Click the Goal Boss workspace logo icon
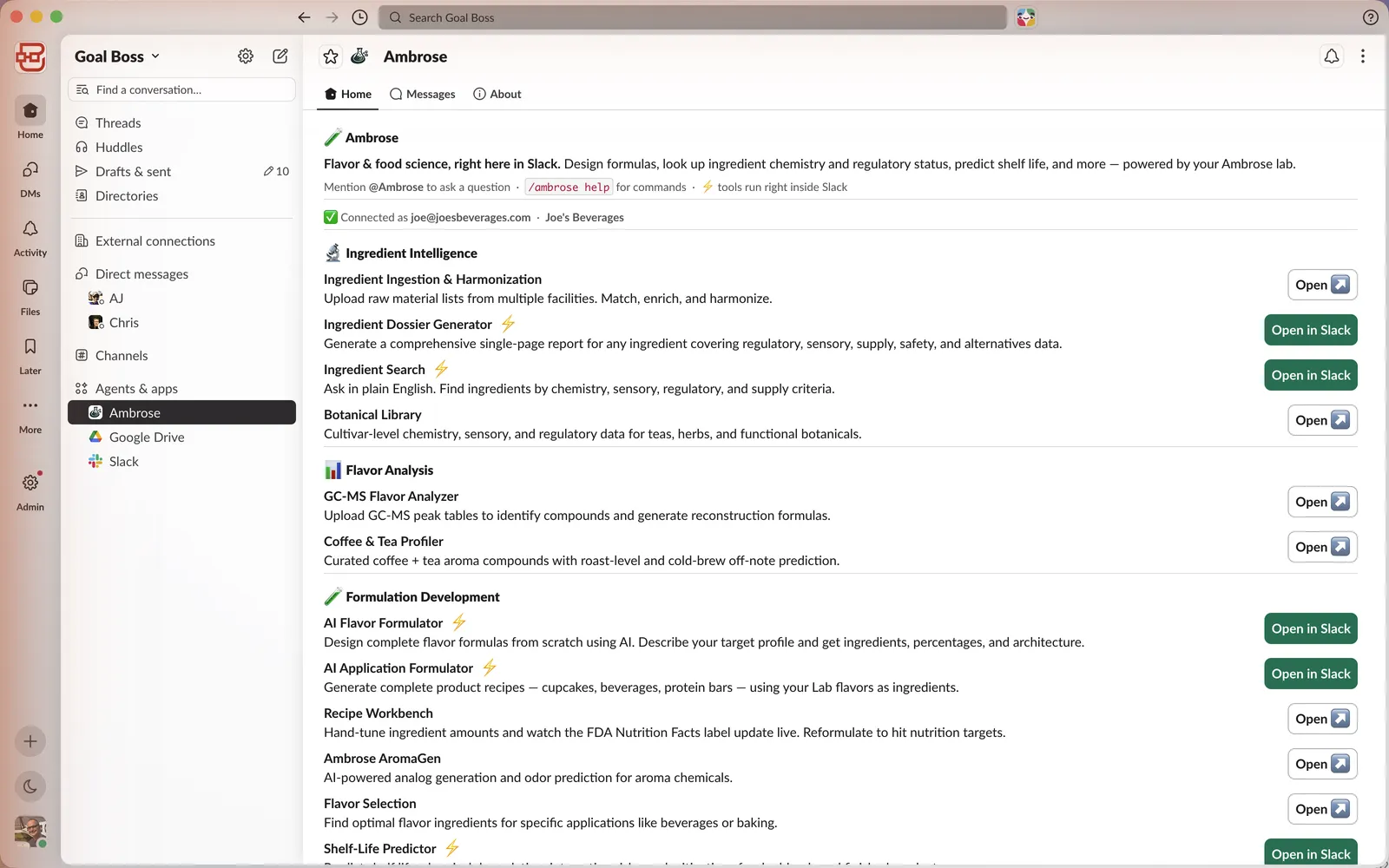1389x868 pixels. (x=30, y=57)
